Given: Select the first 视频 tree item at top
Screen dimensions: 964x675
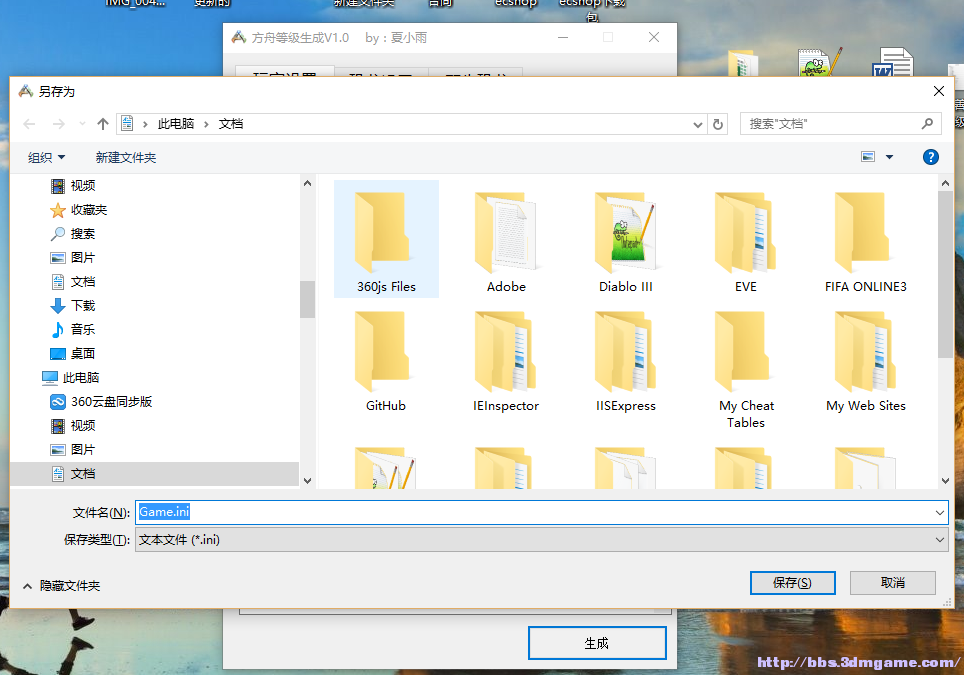Looking at the screenshot, I should click(73, 186).
